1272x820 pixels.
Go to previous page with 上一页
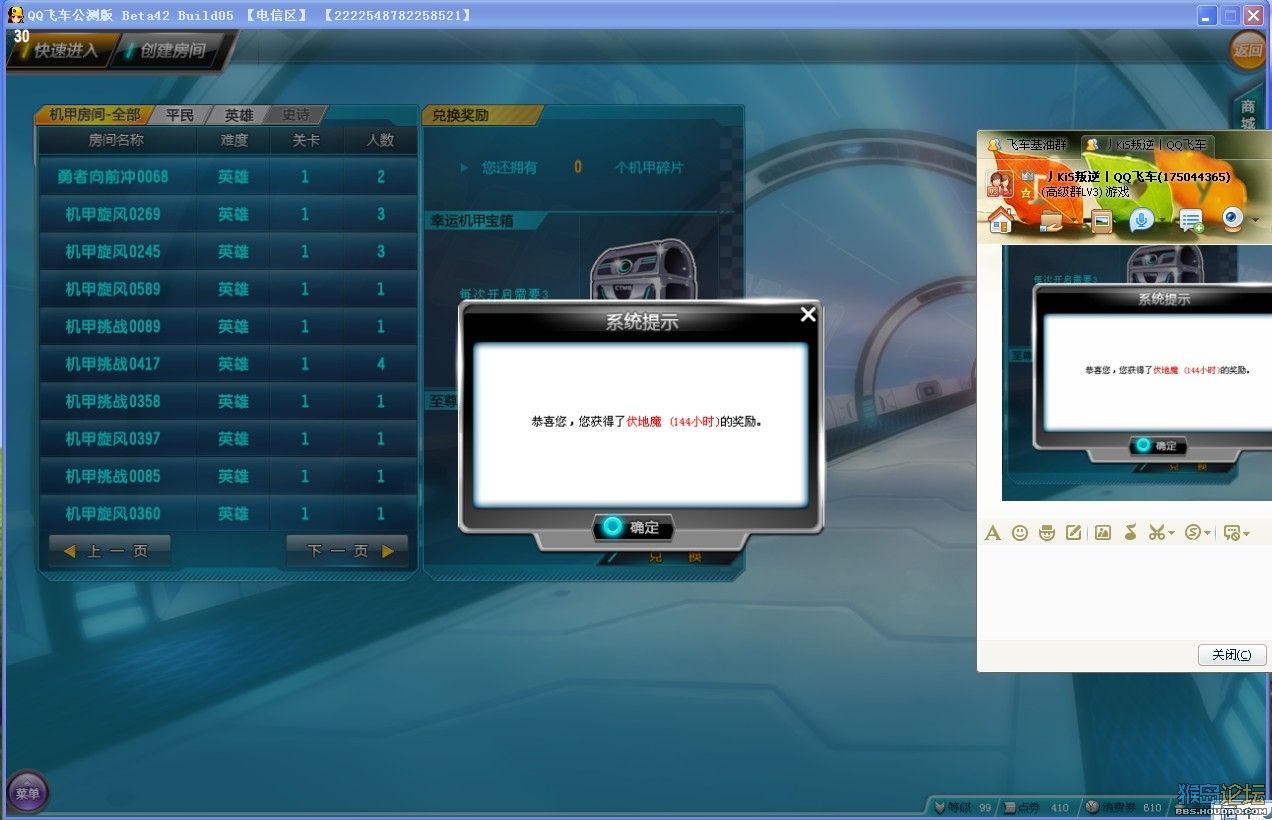109,551
